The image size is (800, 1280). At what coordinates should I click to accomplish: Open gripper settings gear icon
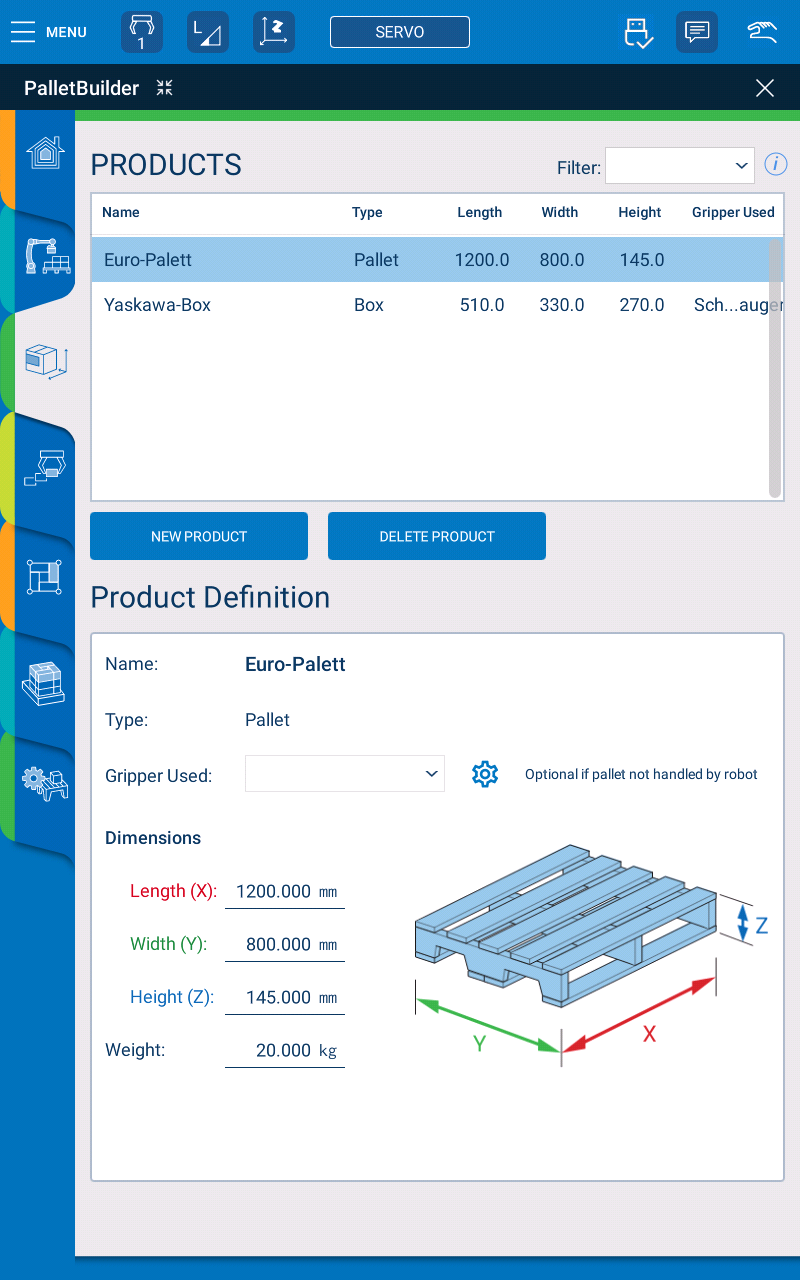(485, 774)
